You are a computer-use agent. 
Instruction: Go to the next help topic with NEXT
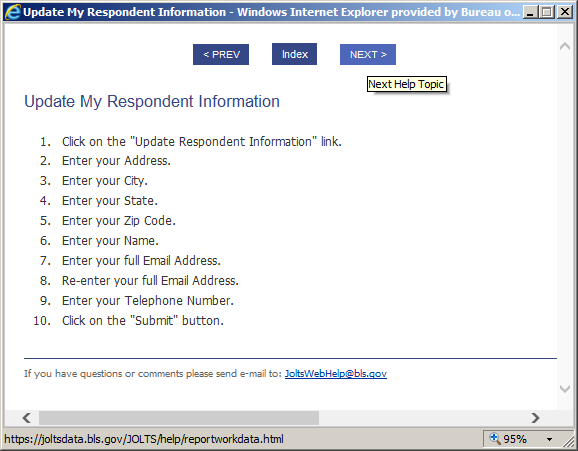click(x=368, y=55)
